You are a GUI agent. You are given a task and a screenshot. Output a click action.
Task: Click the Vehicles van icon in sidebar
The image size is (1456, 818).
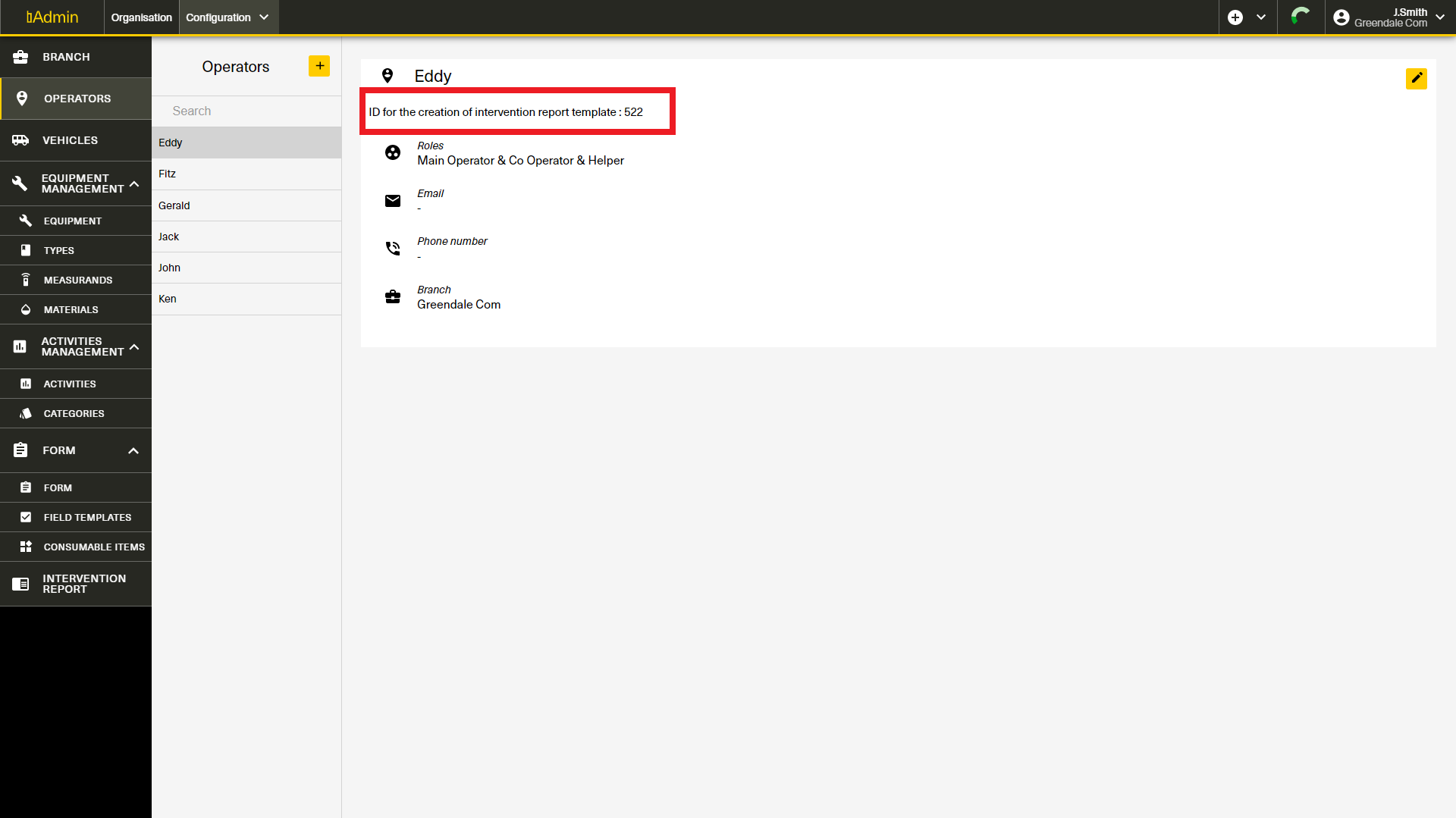[x=20, y=140]
